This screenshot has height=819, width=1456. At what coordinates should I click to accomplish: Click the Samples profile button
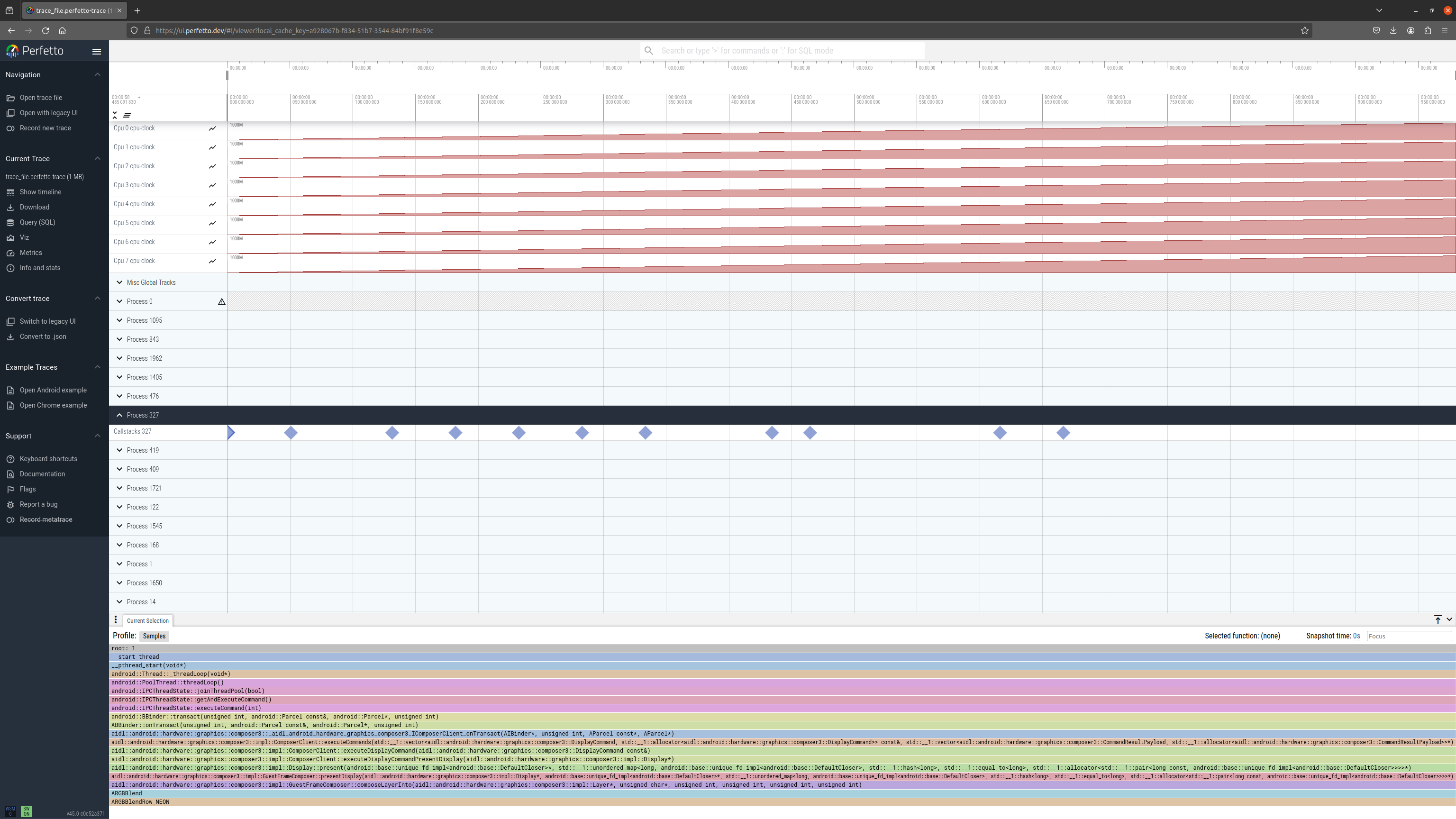tap(154, 636)
